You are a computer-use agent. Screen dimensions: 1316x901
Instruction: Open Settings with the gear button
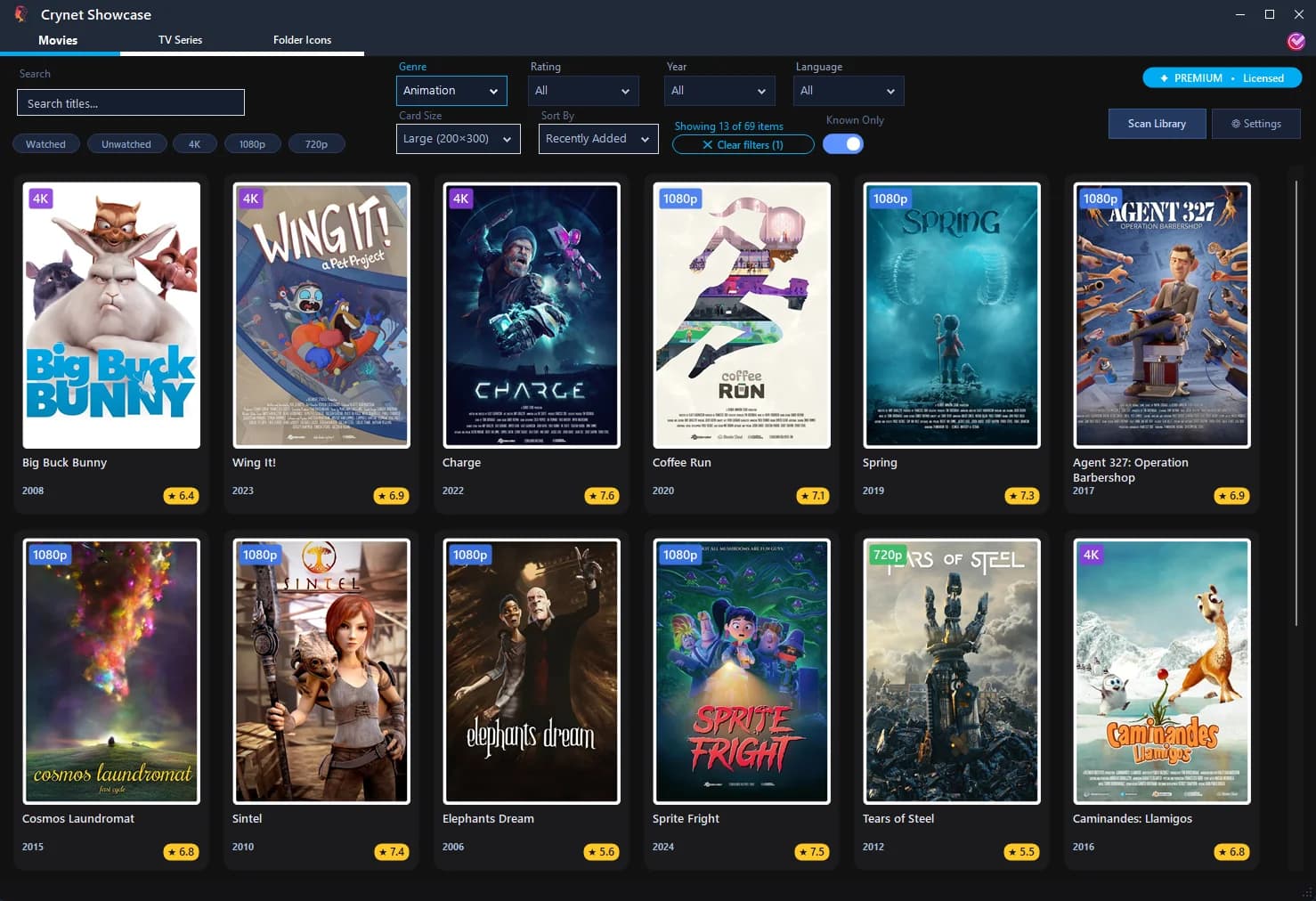click(x=1255, y=124)
